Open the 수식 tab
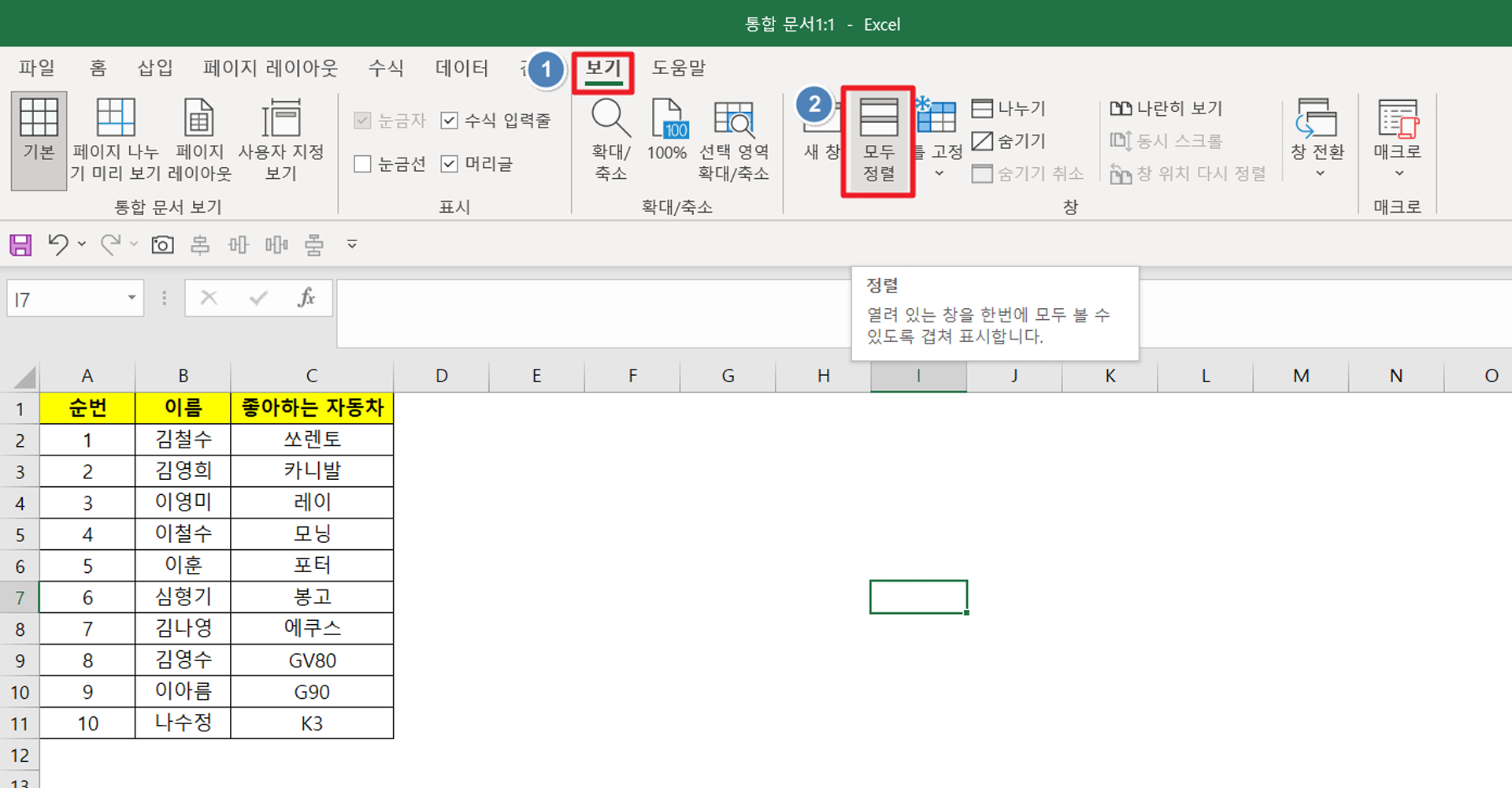The height and width of the screenshot is (788, 1512). (x=386, y=69)
